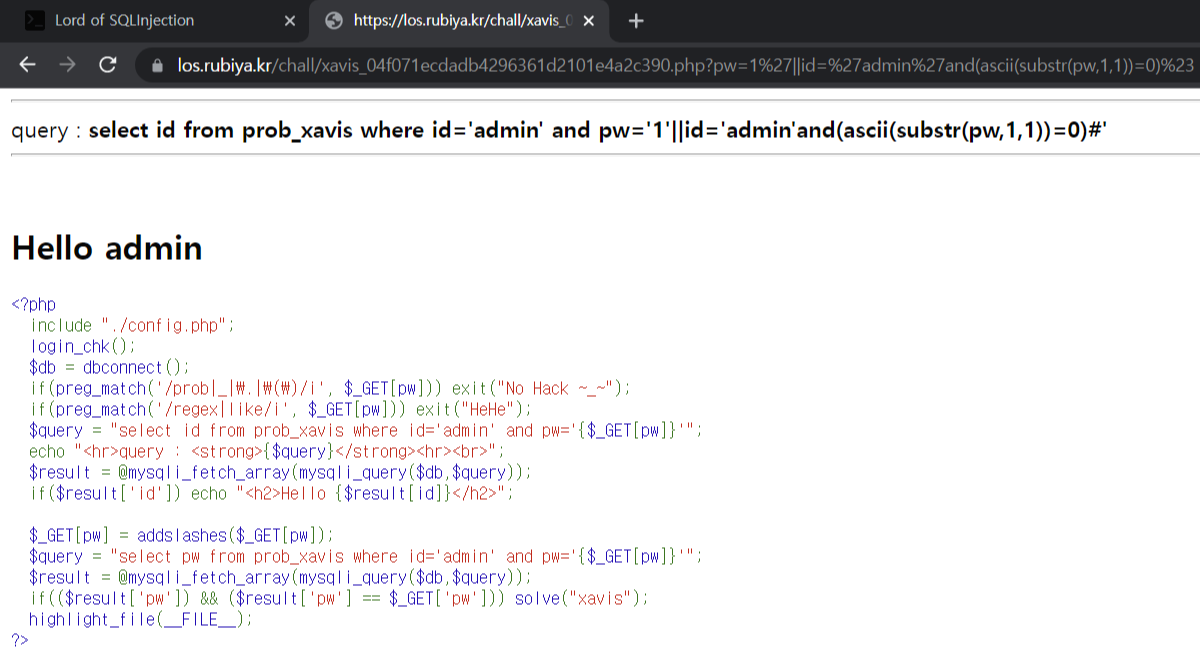The height and width of the screenshot is (653, 1200).
Task: Switch to the Lord of SQLInjection tab
Action: [x=160, y=20]
